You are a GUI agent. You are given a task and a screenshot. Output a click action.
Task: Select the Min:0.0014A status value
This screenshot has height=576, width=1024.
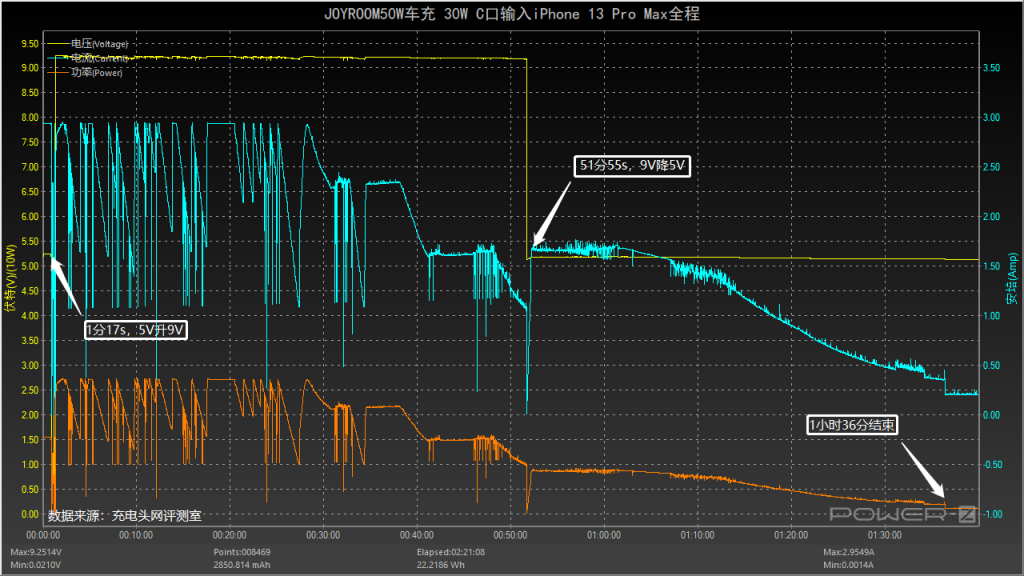click(x=848, y=565)
